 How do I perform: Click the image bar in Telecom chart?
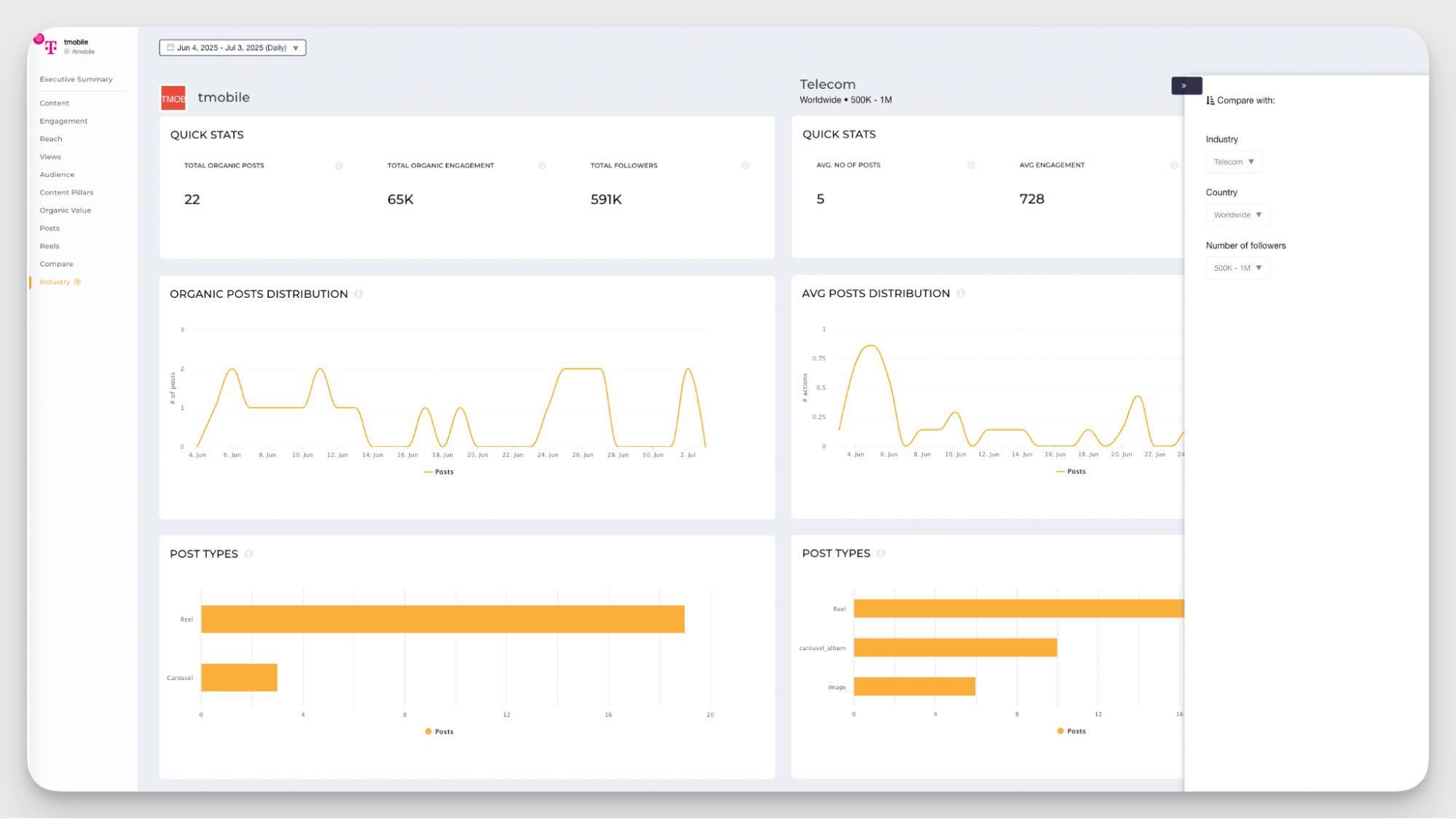[915, 687]
